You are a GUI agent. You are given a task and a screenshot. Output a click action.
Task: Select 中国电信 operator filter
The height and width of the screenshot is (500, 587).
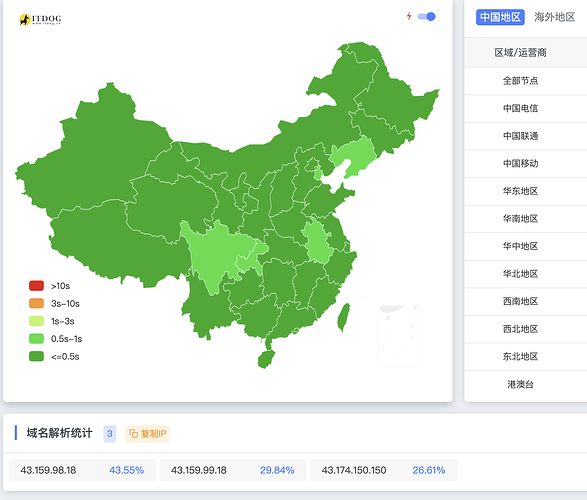point(520,109)
